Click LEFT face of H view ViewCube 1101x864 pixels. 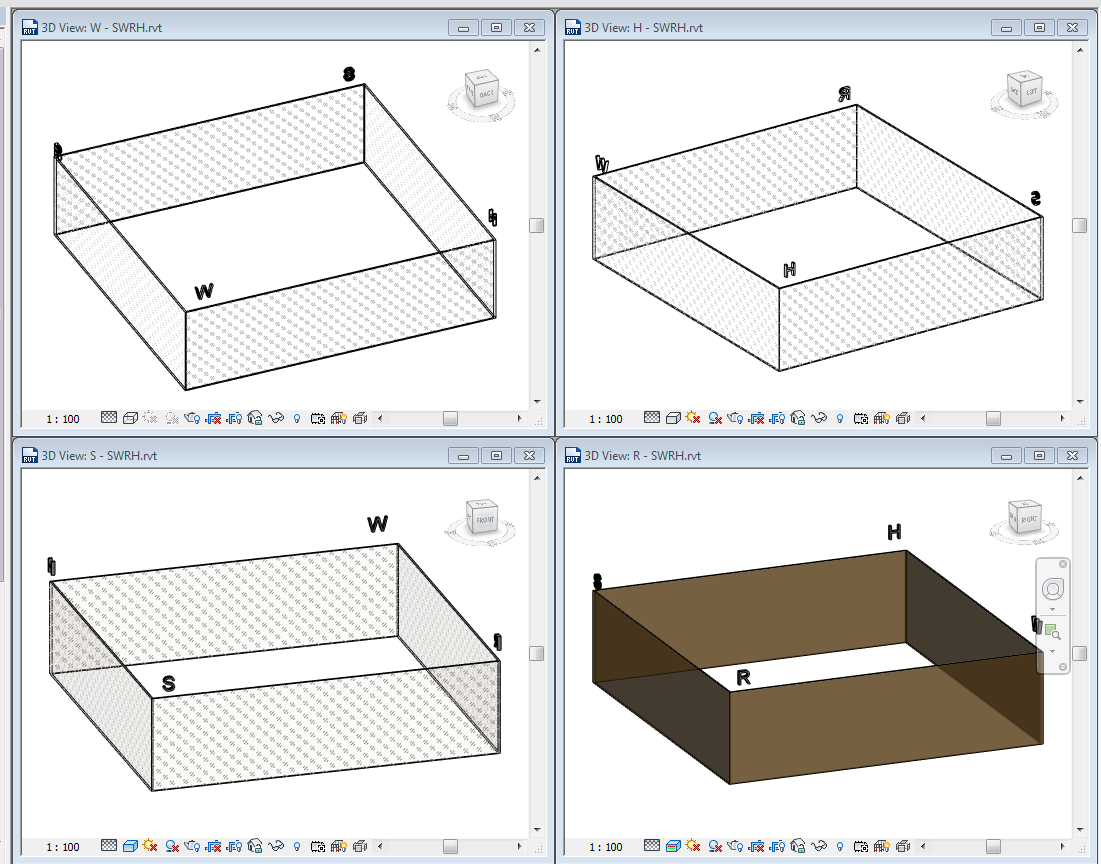pyautogui.click(x=1031, y=92)
